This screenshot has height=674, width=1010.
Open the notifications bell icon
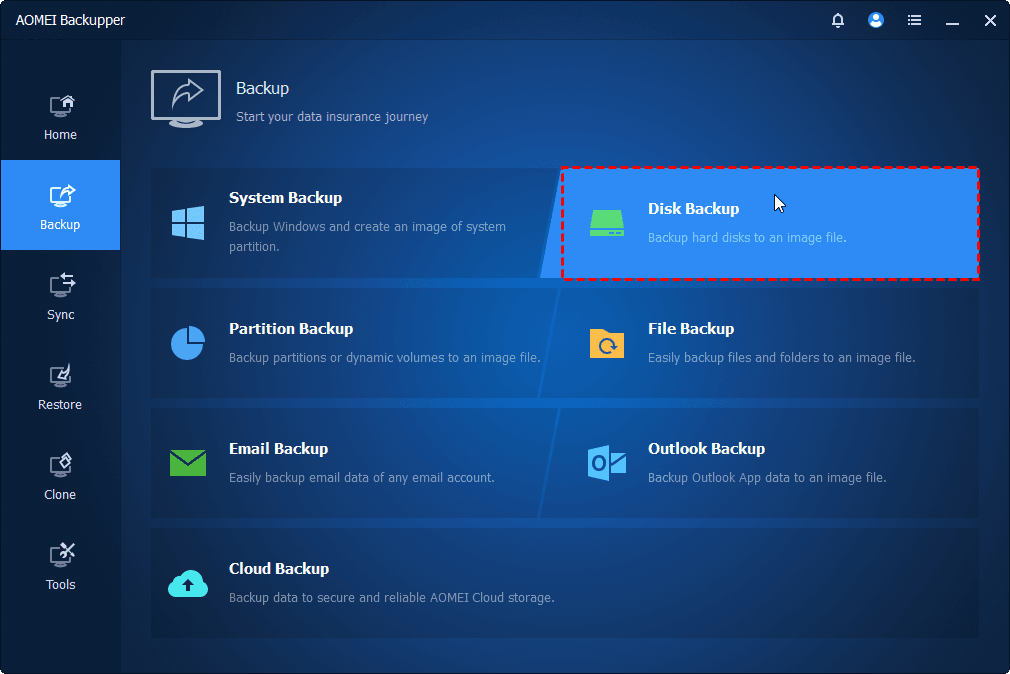pos(837,21)
